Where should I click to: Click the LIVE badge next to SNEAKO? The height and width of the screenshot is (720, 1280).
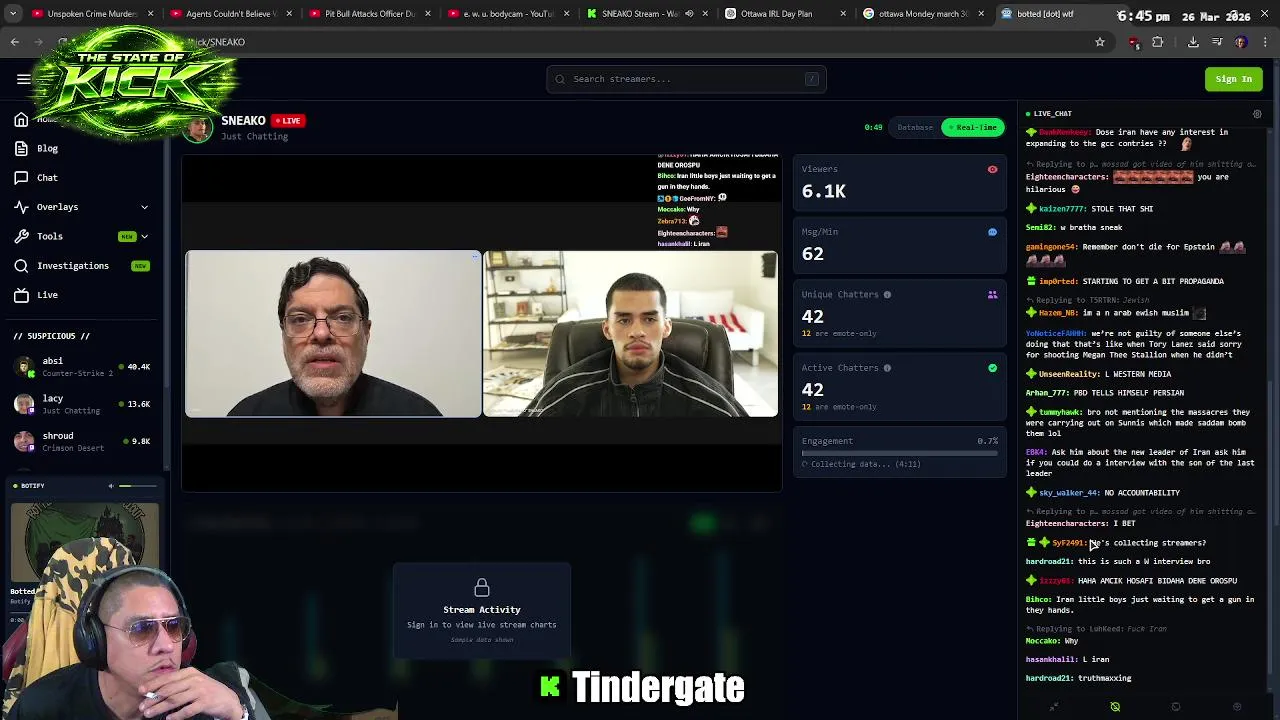(288, 120)
